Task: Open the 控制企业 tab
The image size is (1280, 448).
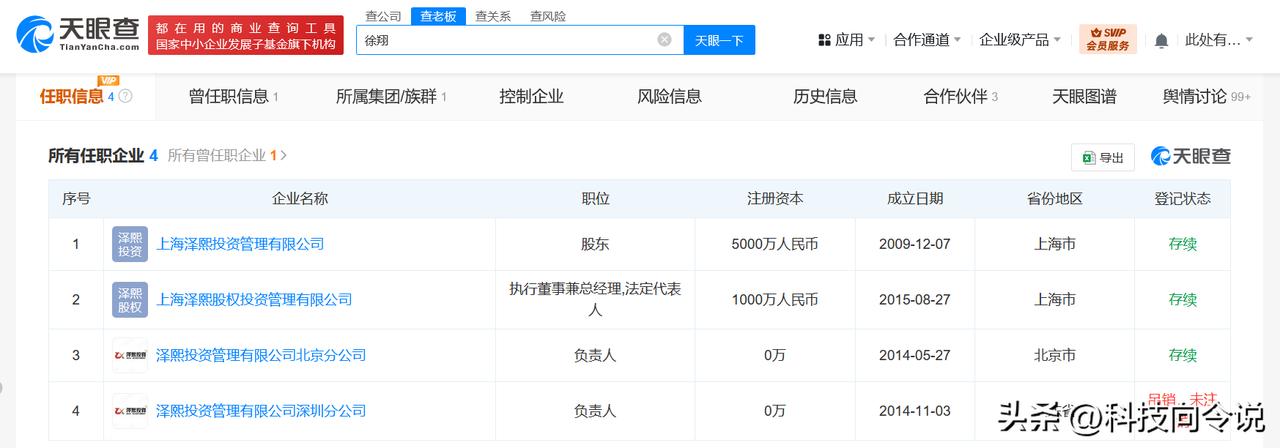Action: (532, 97)
